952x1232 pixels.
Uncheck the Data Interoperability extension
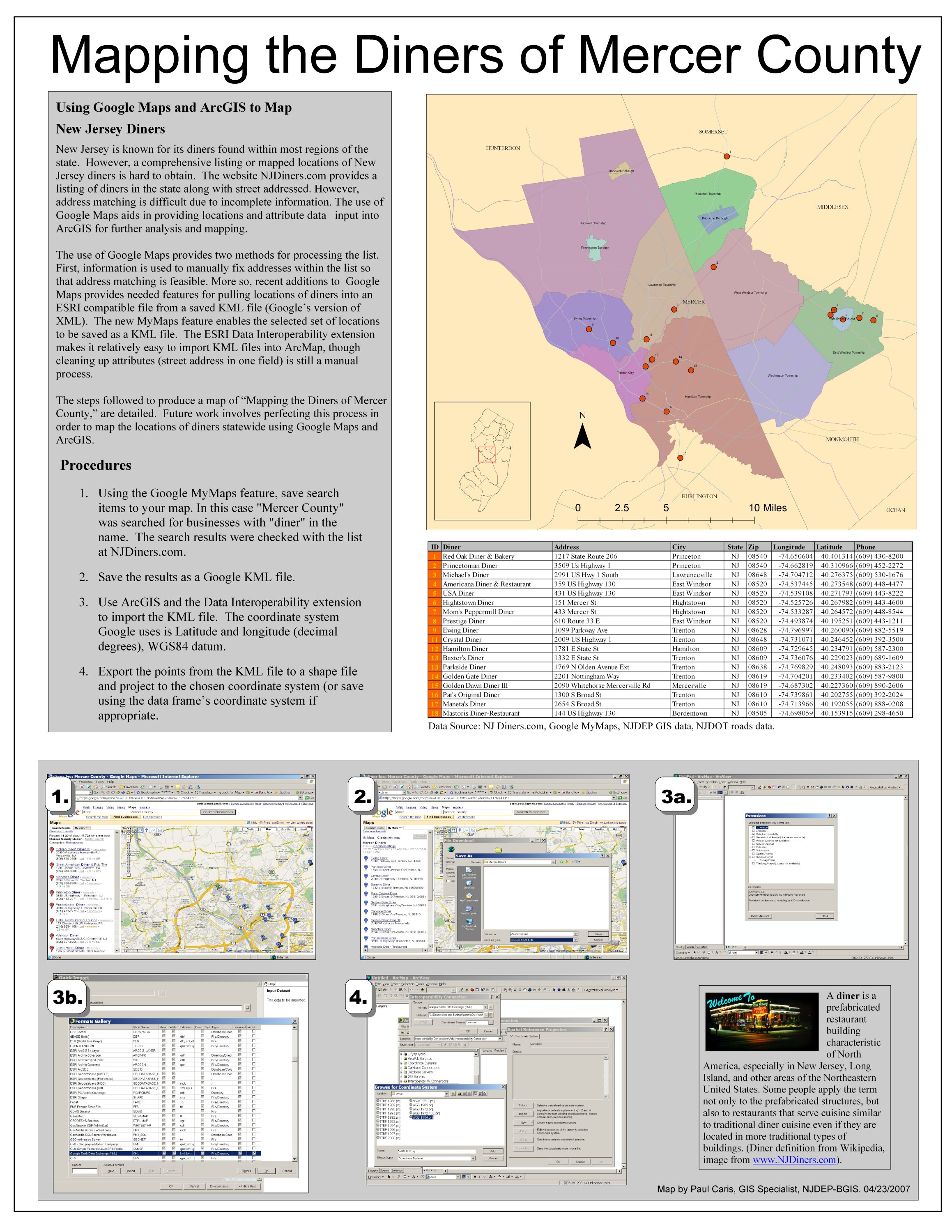[x=754, y=834]
